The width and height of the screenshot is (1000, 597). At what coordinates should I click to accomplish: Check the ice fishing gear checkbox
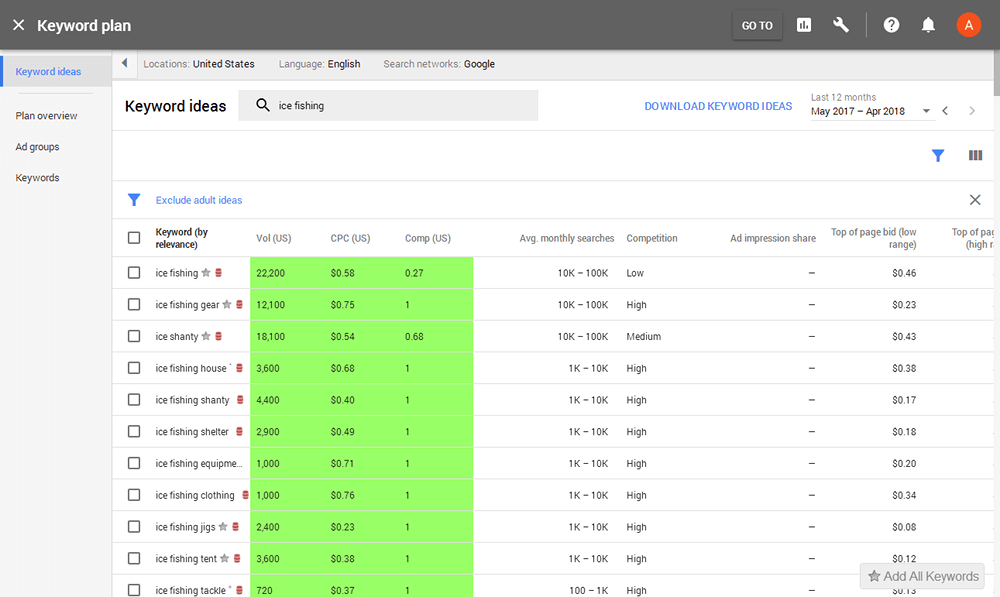click(134, 305)
